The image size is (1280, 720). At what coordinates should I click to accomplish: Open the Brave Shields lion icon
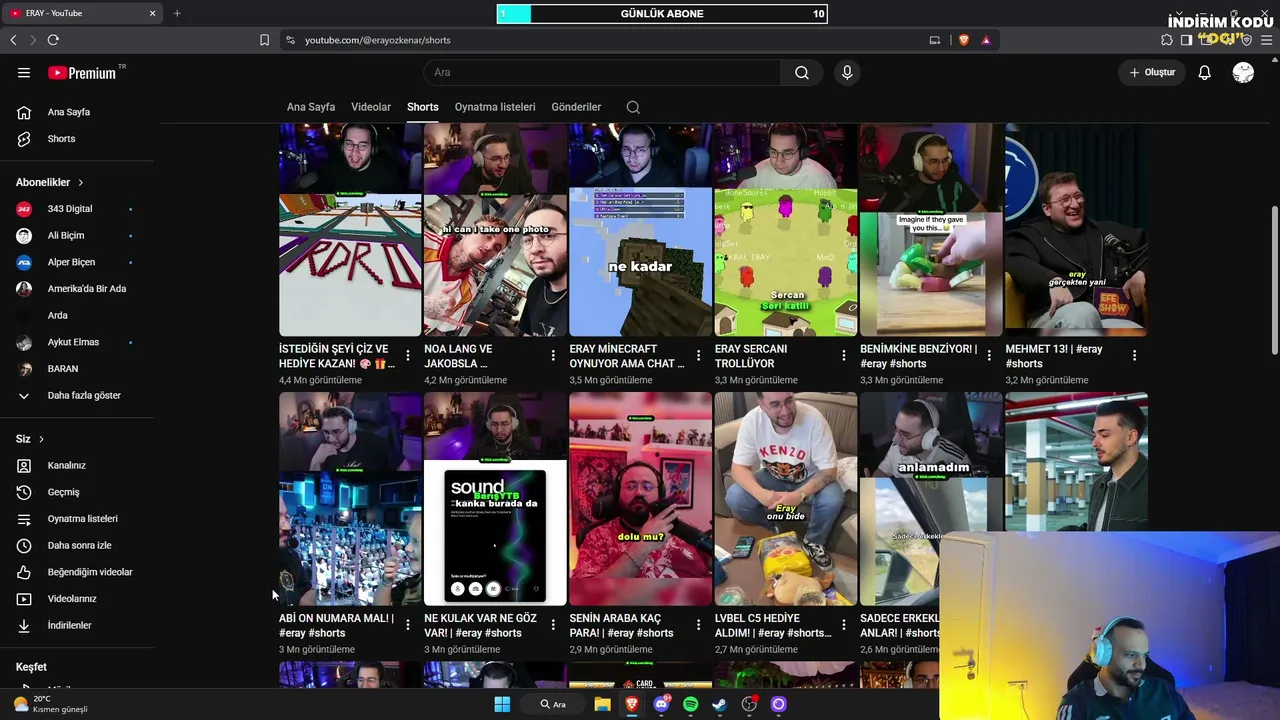click(x=964, y=40)
